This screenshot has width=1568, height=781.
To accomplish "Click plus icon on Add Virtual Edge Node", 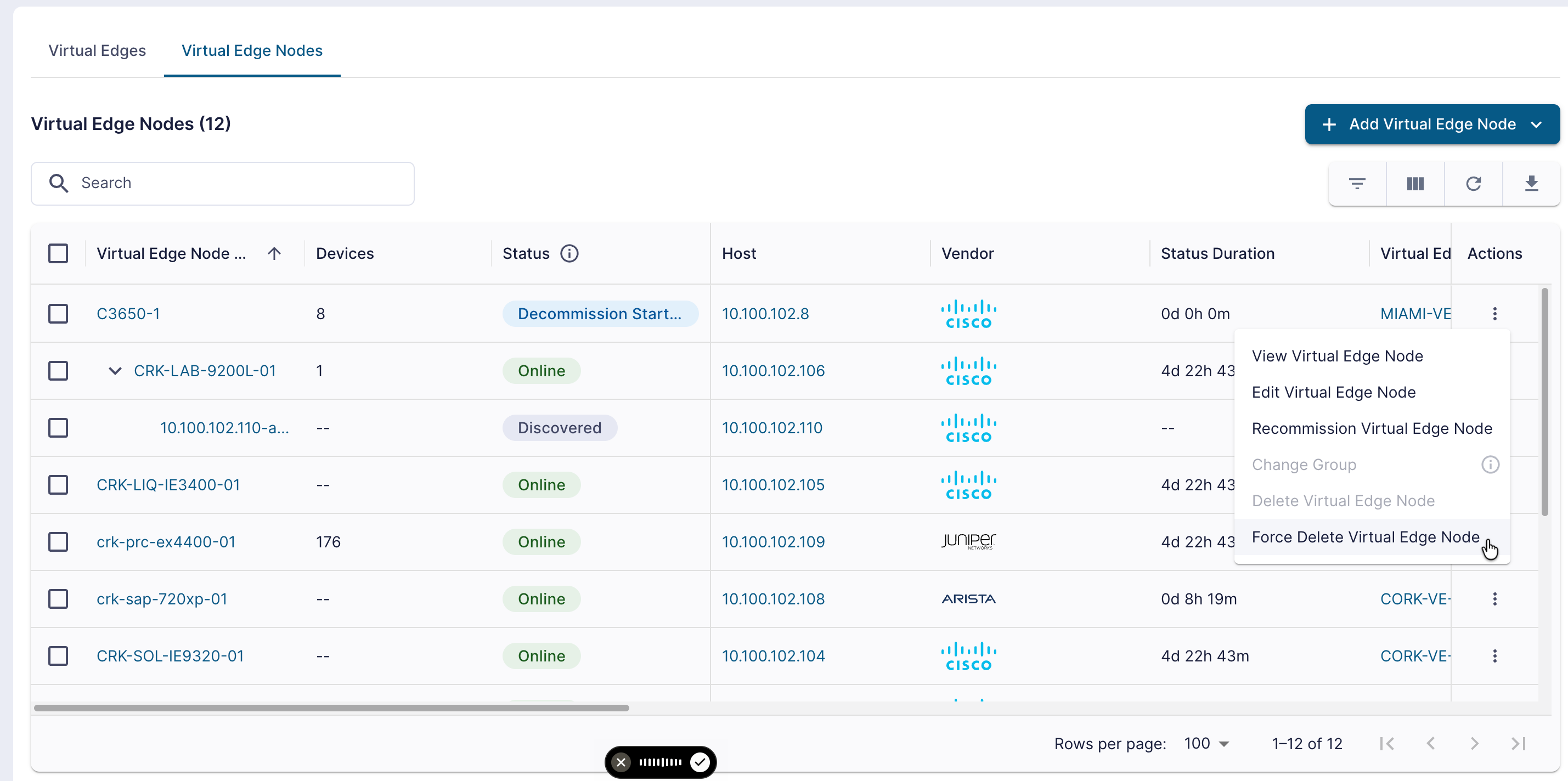I will click(1329, 124).
